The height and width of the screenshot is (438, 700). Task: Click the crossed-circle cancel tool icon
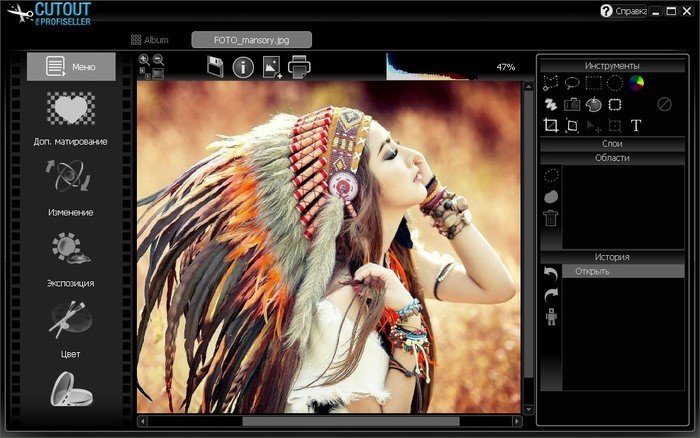tap(664, 104)
